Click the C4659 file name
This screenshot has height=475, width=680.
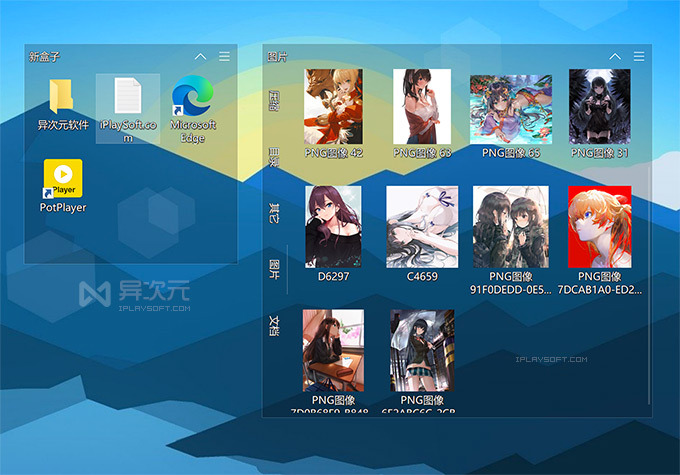(x=422, y=276)
